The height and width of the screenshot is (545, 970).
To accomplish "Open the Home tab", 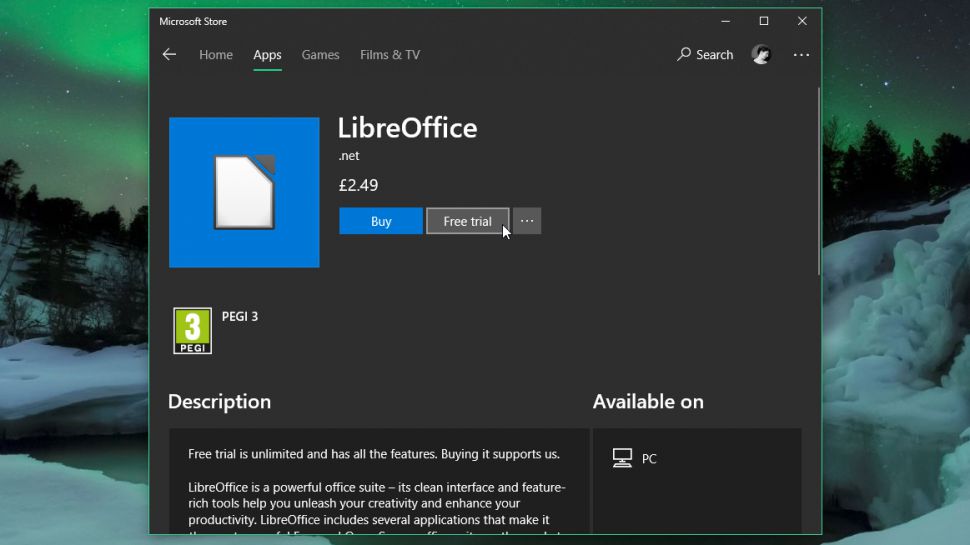I will point(216,54).
